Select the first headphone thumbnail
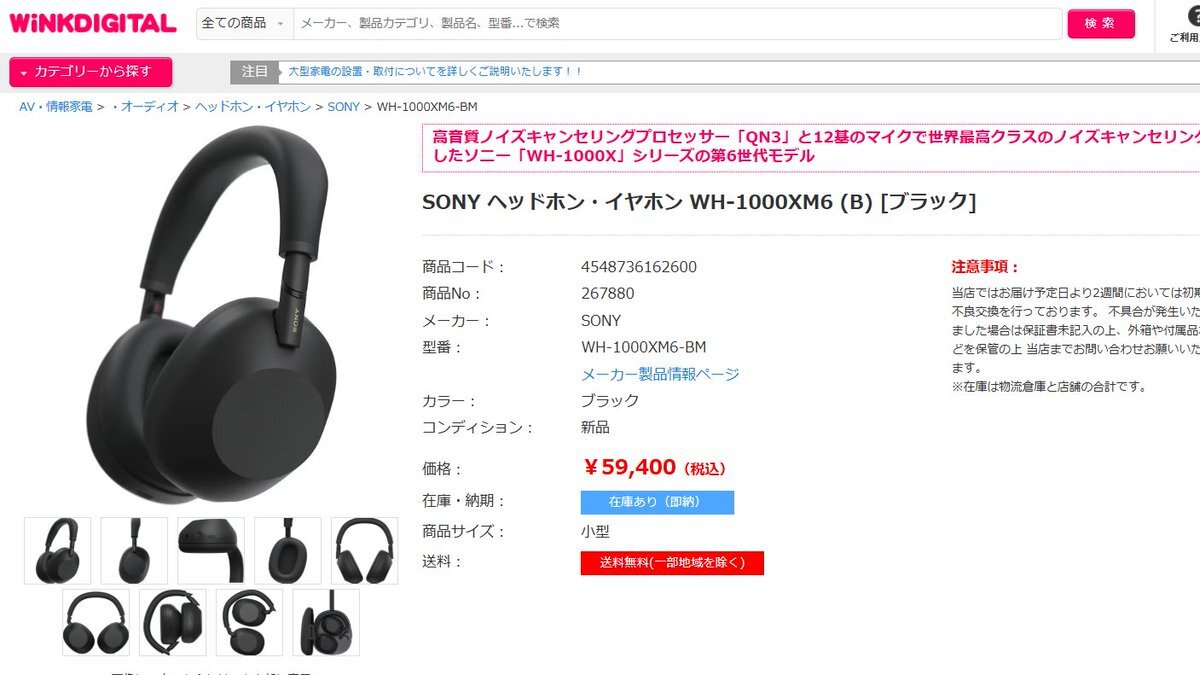This screenshot has height=675, width=1200. pos(58,550)
